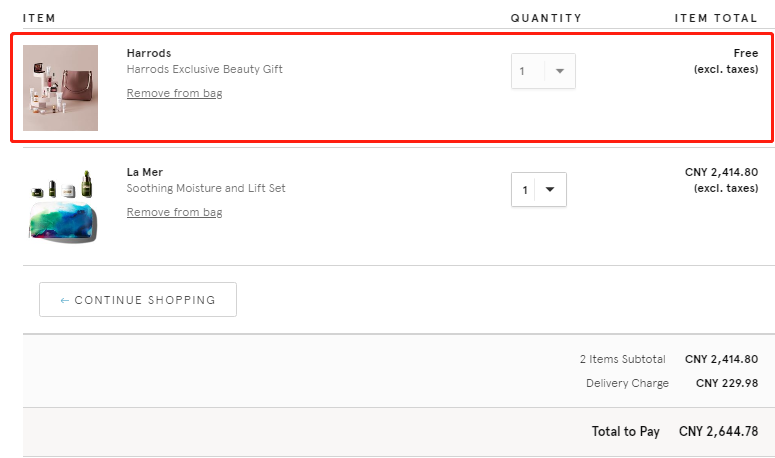Click the Item Total column header

point(716,18)
